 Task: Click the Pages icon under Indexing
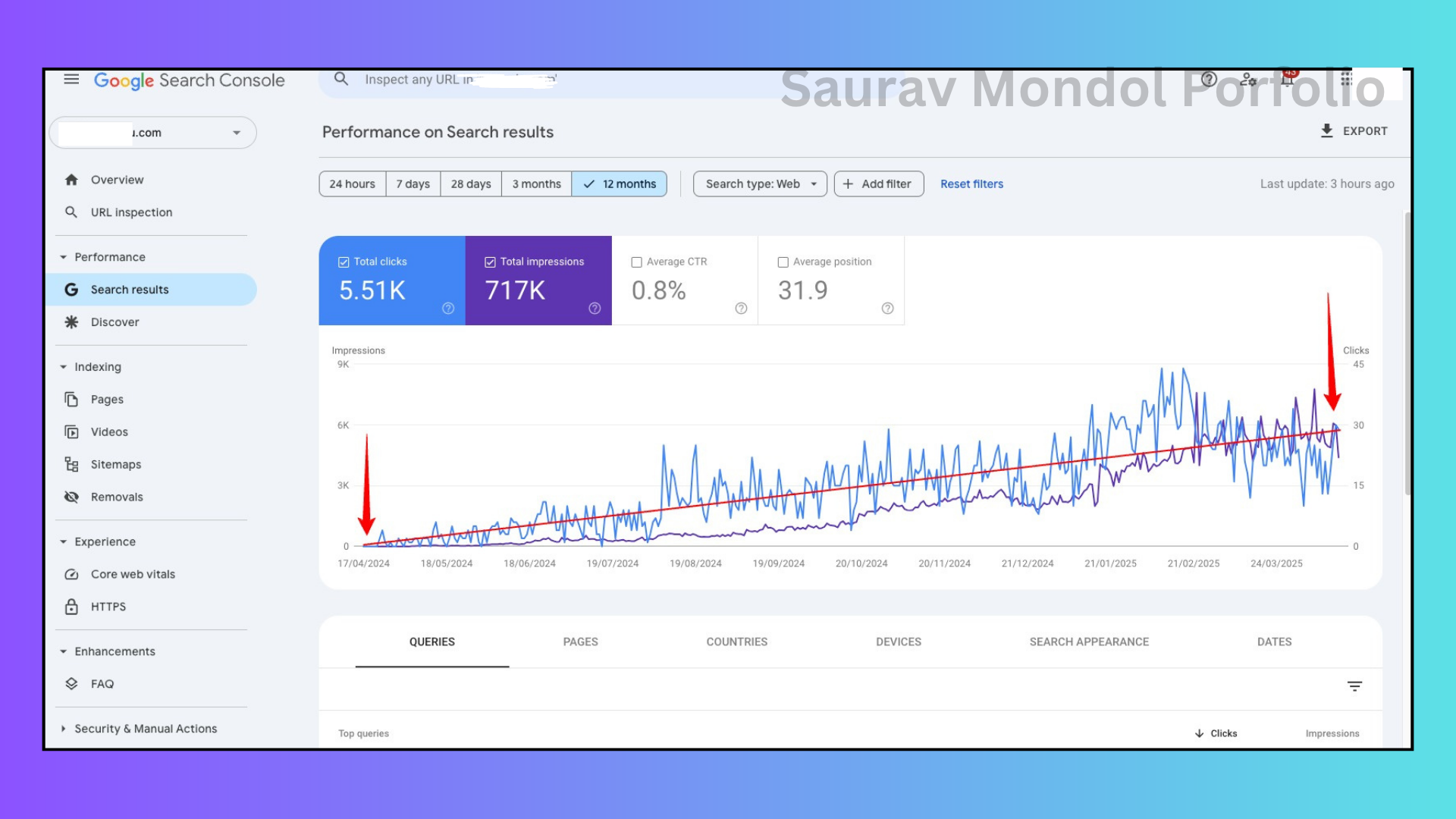(x=71, y=400)
